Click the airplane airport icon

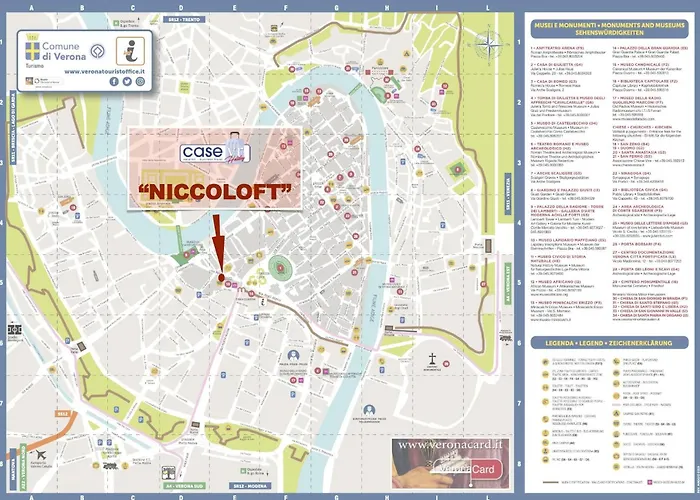41,455
